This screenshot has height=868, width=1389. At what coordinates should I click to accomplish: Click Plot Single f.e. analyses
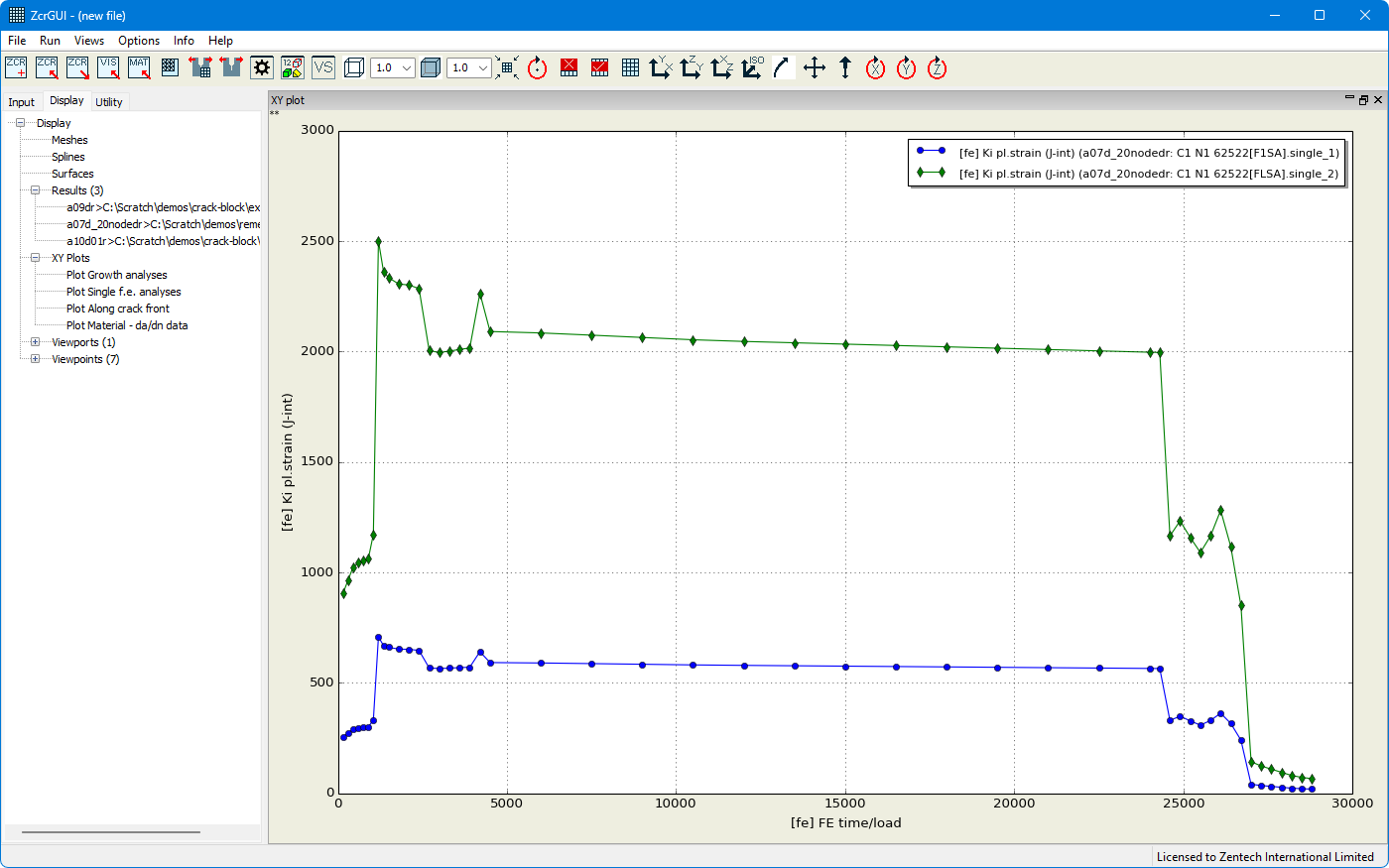tap(124, 292)
